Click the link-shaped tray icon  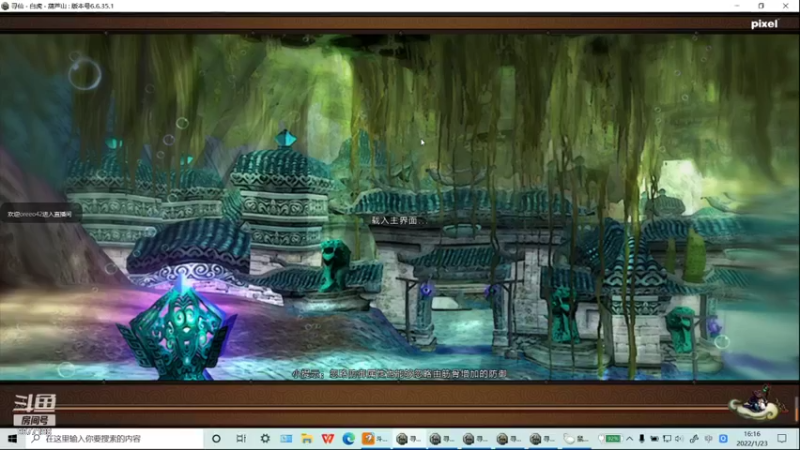[x=694, y=439]
